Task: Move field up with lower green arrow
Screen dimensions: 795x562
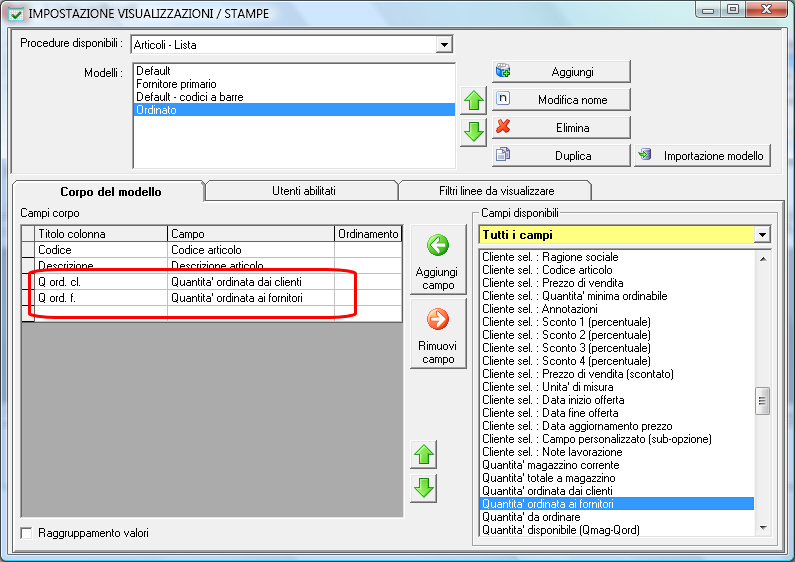Action: pyautogui.click(x=424, y=455)
